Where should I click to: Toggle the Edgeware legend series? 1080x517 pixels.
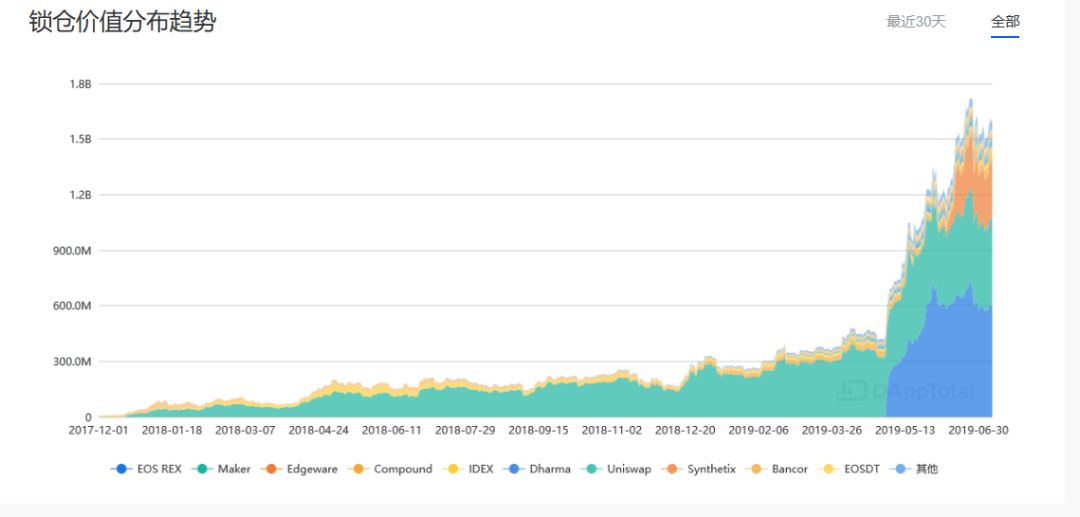[299, 469]
